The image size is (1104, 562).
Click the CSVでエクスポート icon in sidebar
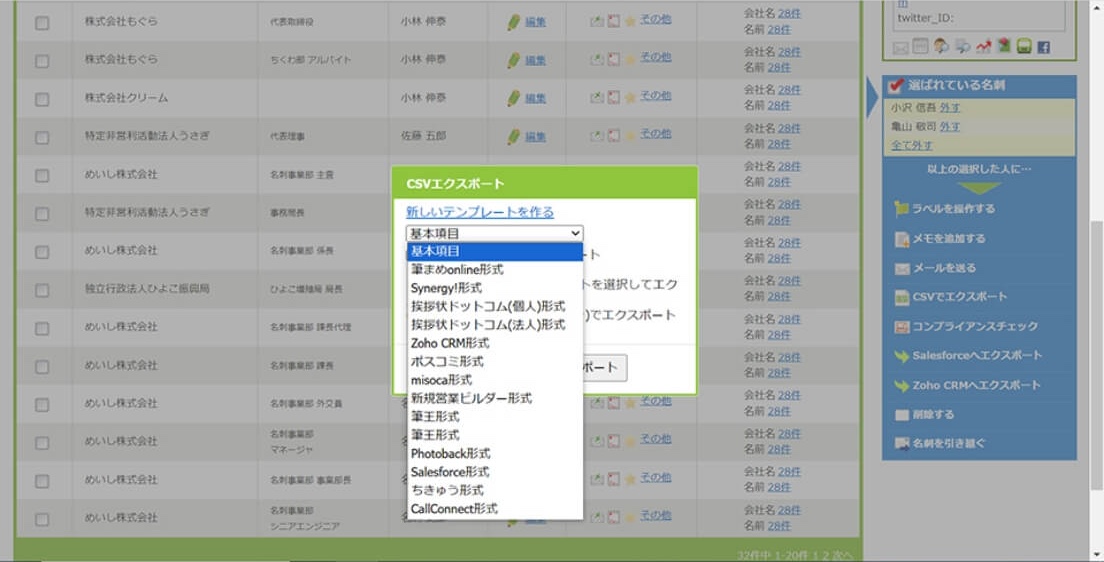[x=901, y=297]
